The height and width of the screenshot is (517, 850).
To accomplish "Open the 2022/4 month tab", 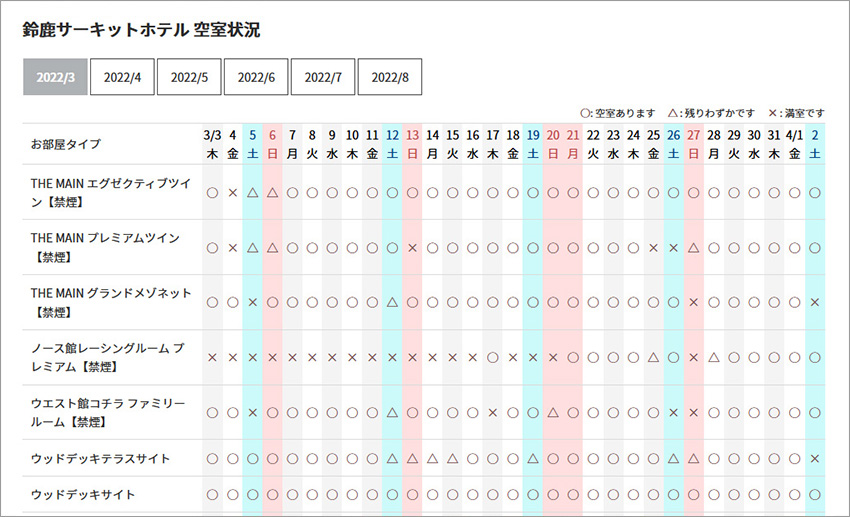I will click(122, 77).
